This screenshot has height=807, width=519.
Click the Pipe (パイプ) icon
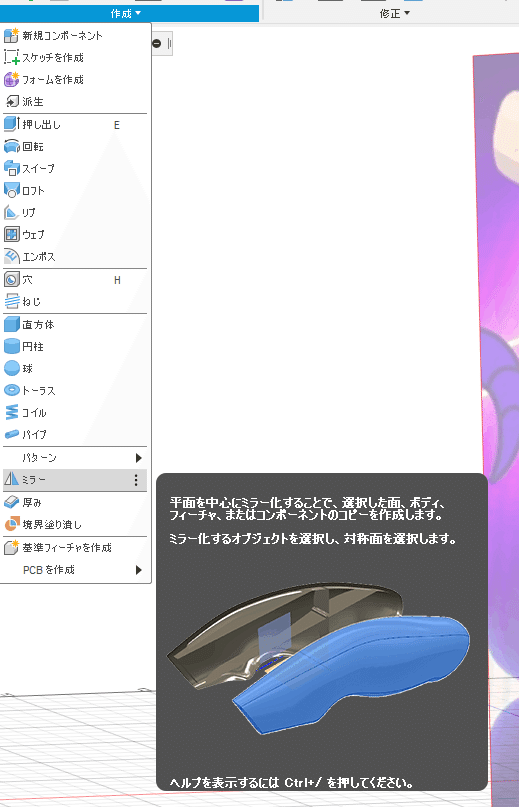pyautogui.click(x=11, y=434)
